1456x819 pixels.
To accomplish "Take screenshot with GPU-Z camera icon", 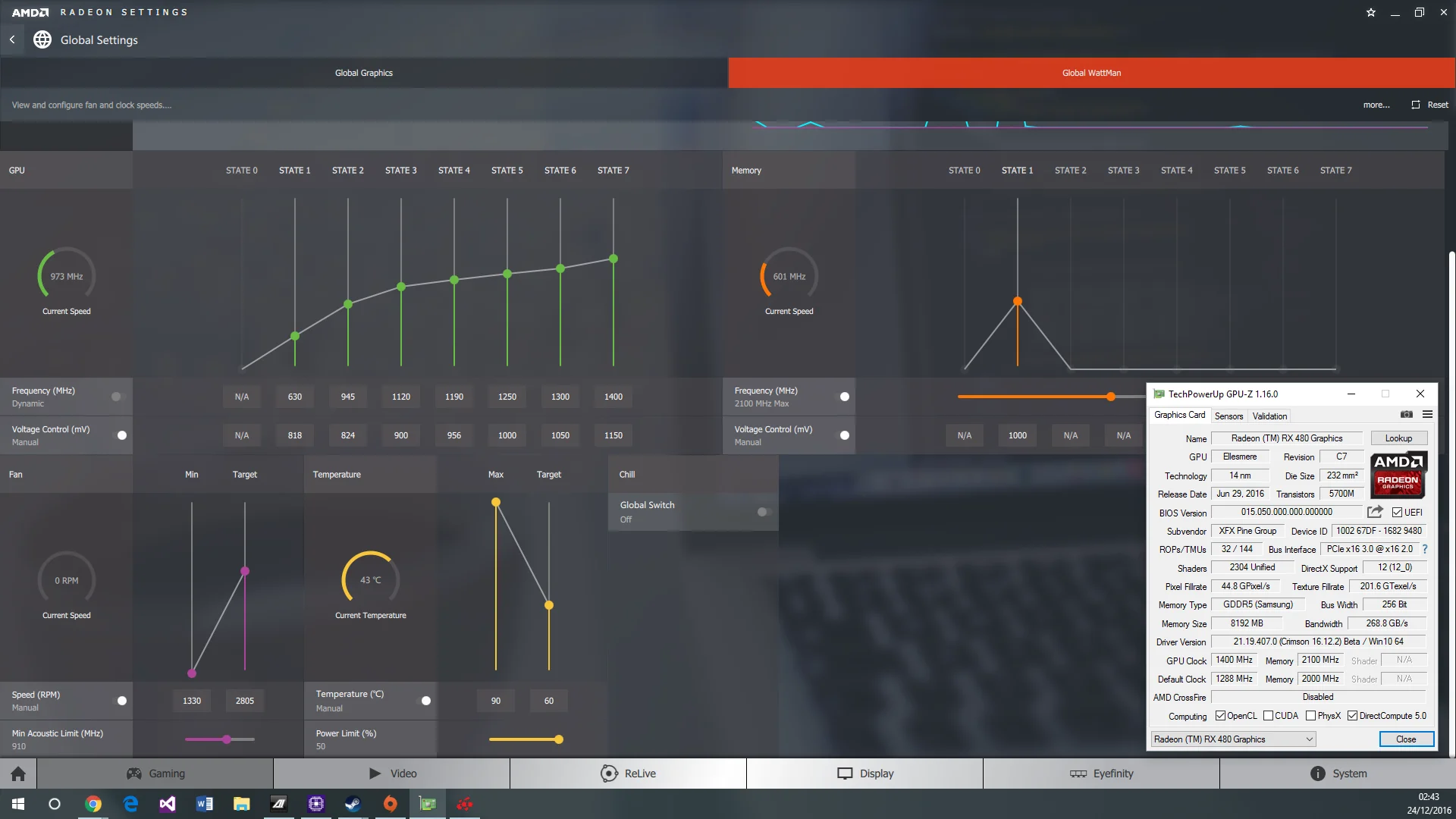I will (x=1407, y=415).
